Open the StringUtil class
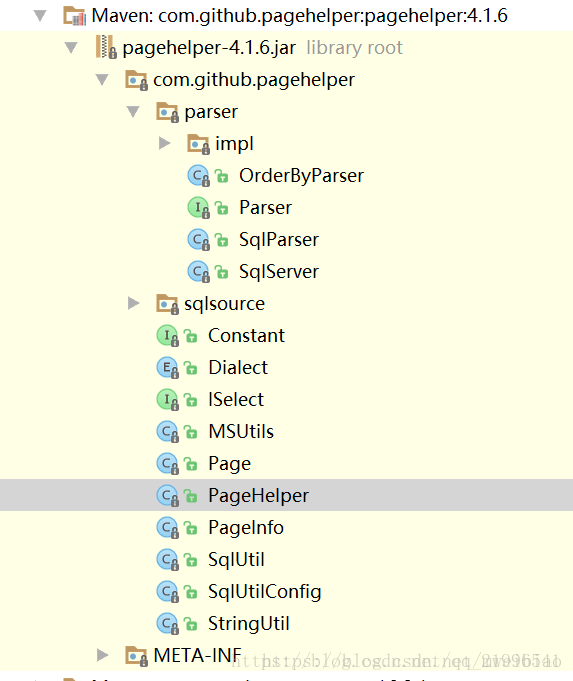 (x=249, y=624)
